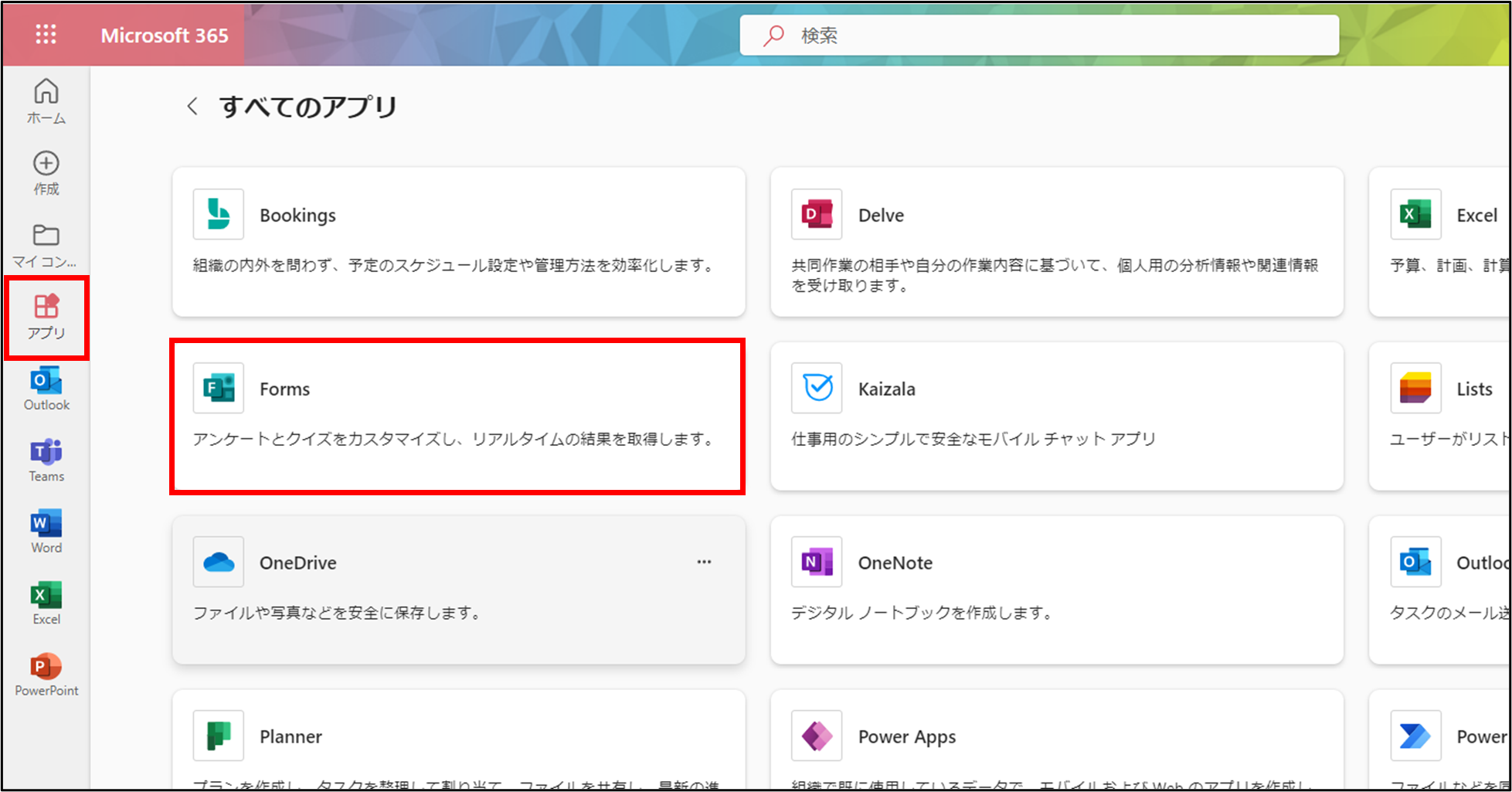Open the app launcher waffle icon
The width and height of the screenshot is (1512, 792).
tap(46, 35)
